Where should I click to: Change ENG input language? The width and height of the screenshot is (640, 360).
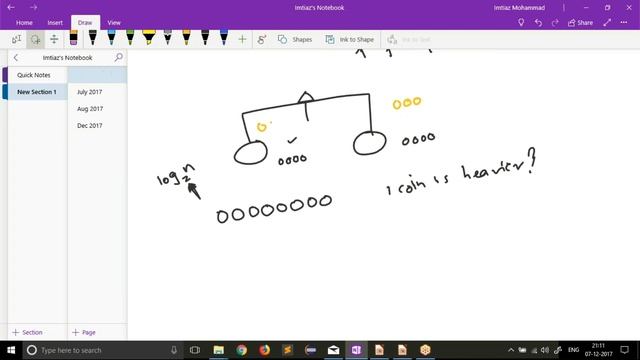tap(573, 350)
